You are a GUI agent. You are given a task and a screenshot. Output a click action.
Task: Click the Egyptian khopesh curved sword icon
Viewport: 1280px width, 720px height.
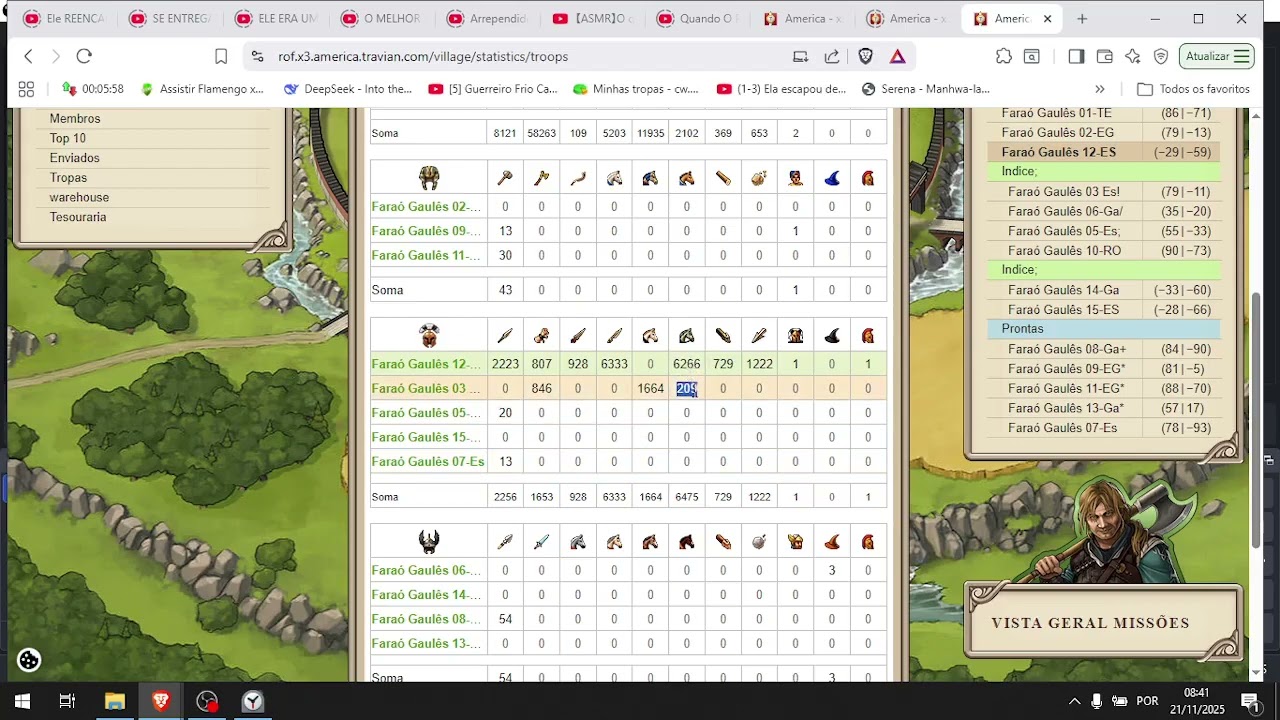(x=578, y=178)
